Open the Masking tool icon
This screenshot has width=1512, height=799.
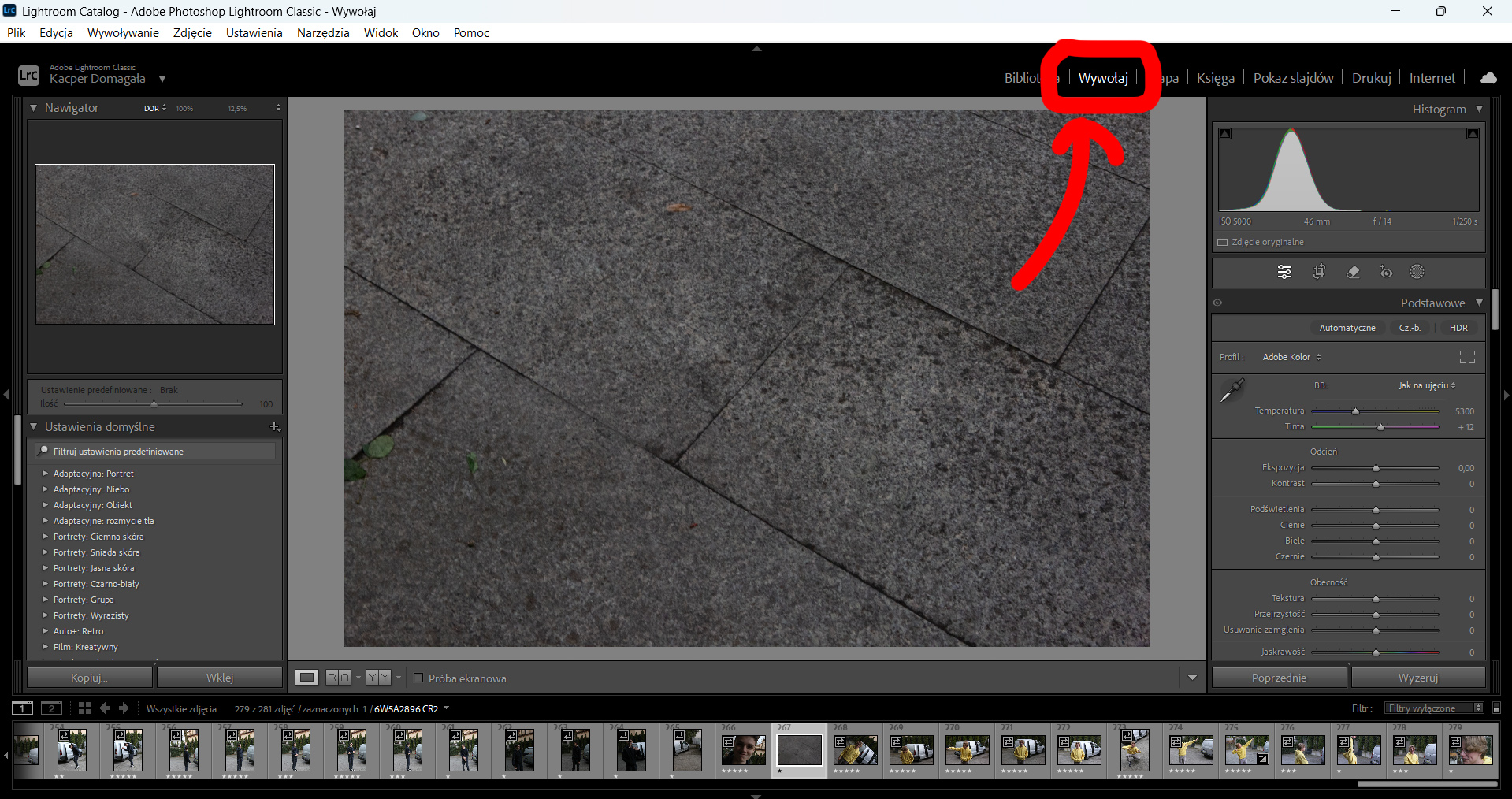pos(1417,272)
